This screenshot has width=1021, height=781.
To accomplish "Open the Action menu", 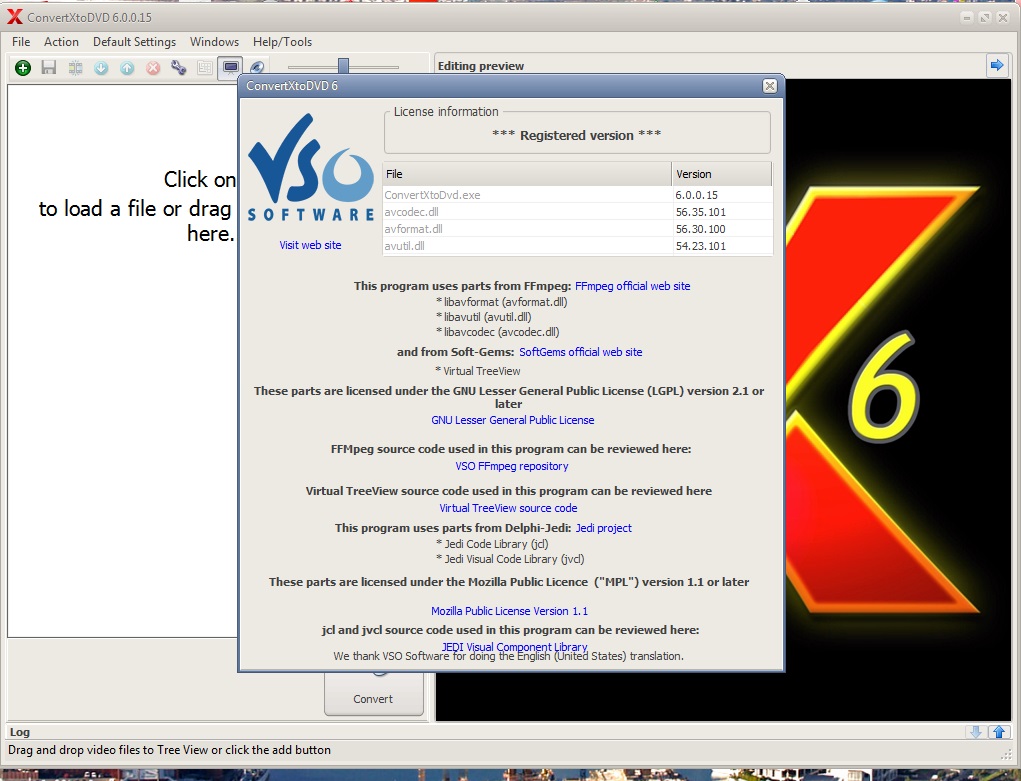I will 61,42.
